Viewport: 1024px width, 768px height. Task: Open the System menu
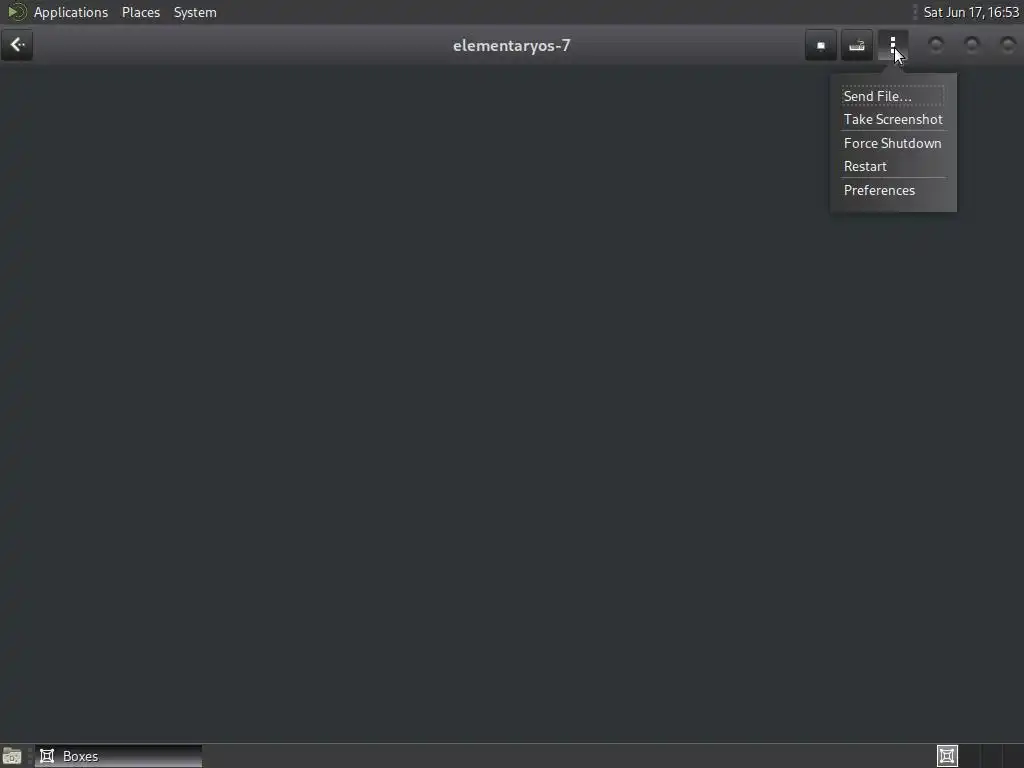[x=195, y=12]
